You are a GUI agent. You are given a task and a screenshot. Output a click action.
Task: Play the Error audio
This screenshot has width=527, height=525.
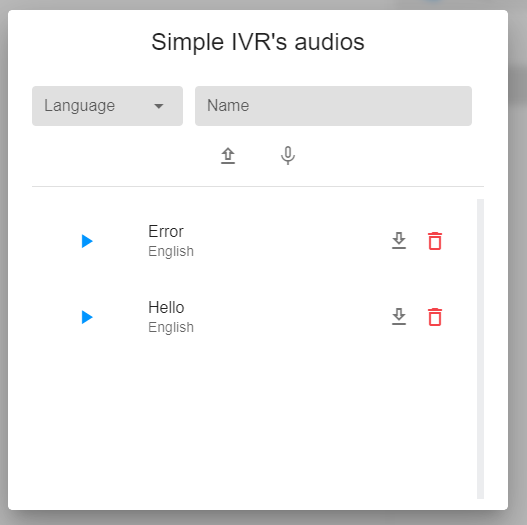87,241
